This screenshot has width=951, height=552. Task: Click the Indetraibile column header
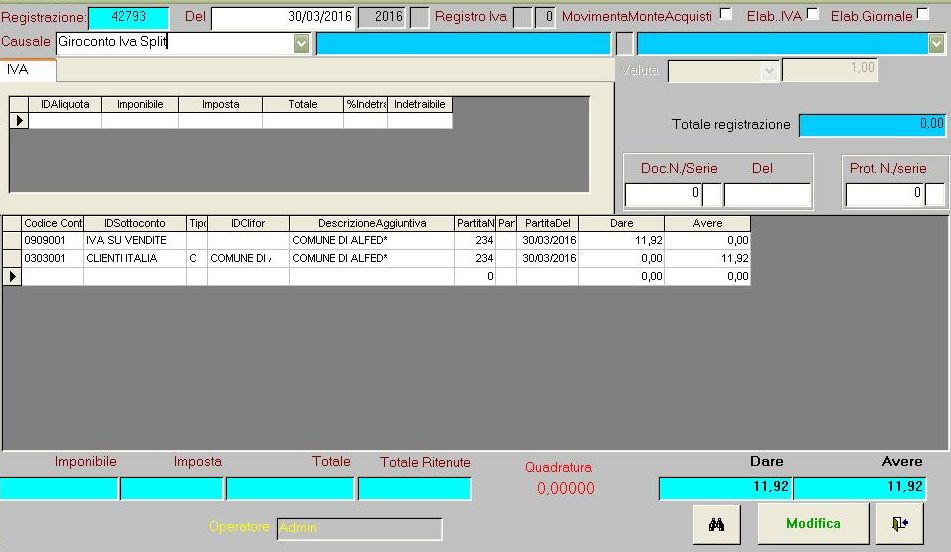pos(420,104)
